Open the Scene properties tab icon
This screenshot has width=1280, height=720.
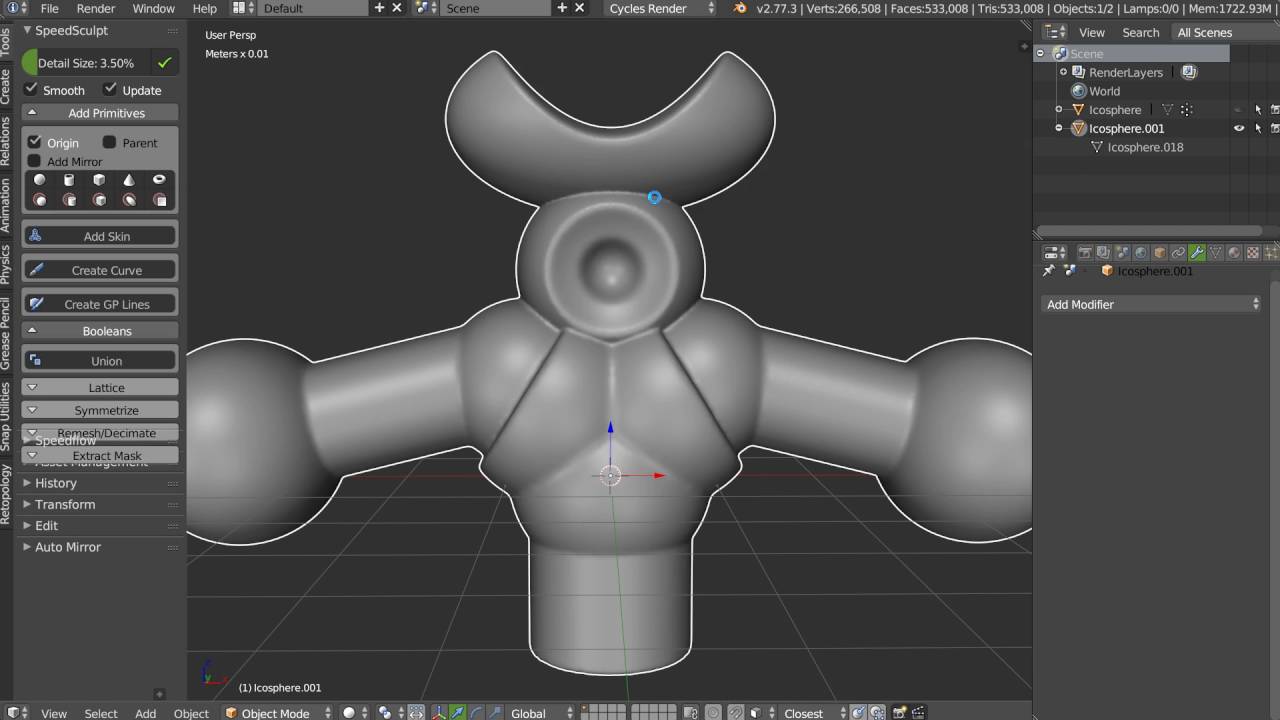[1122, 253]
